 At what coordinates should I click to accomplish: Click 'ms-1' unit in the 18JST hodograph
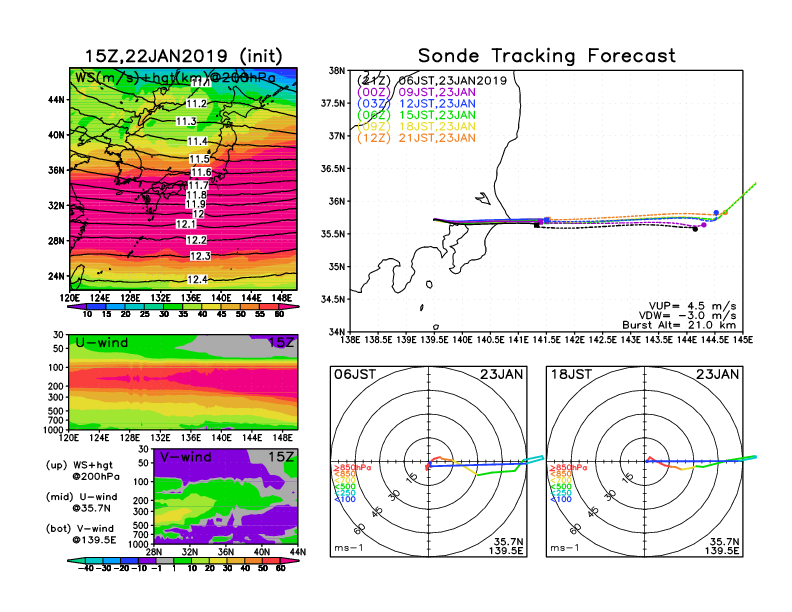[565, 548]
